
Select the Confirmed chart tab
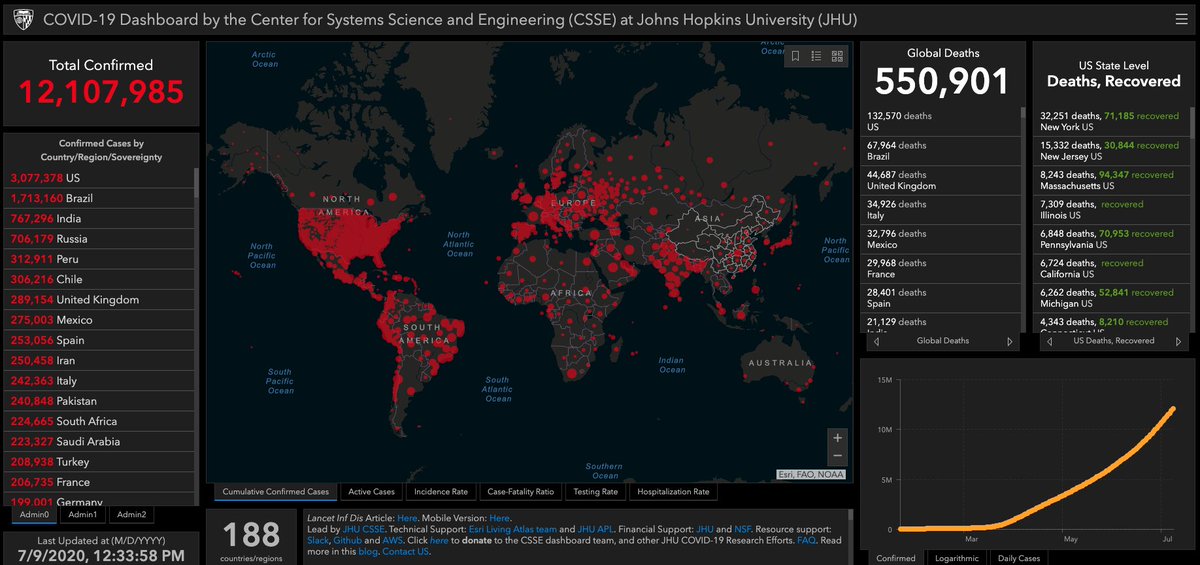click(896, 558)
